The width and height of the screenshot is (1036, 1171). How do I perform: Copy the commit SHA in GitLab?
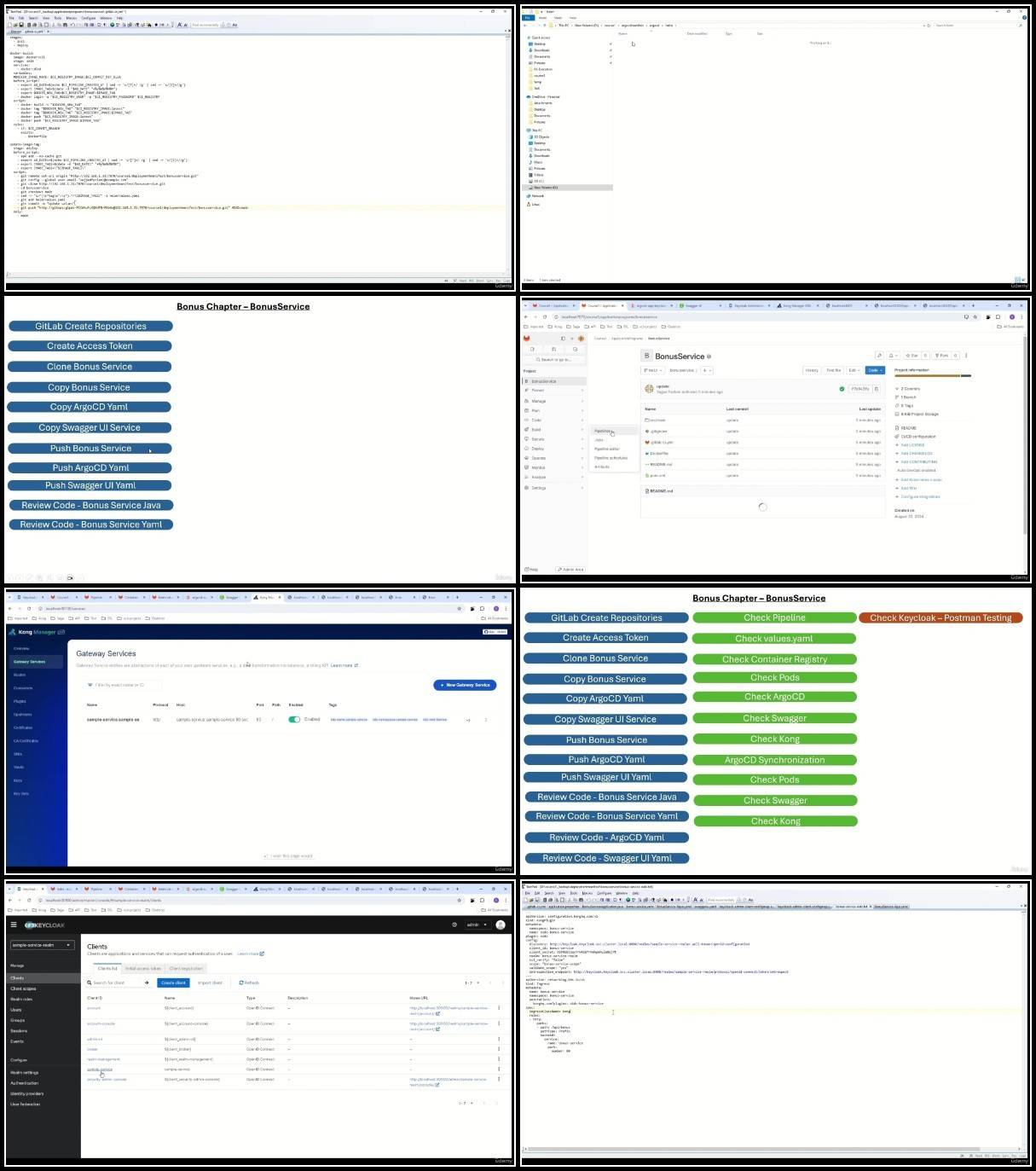pos(877,389)
